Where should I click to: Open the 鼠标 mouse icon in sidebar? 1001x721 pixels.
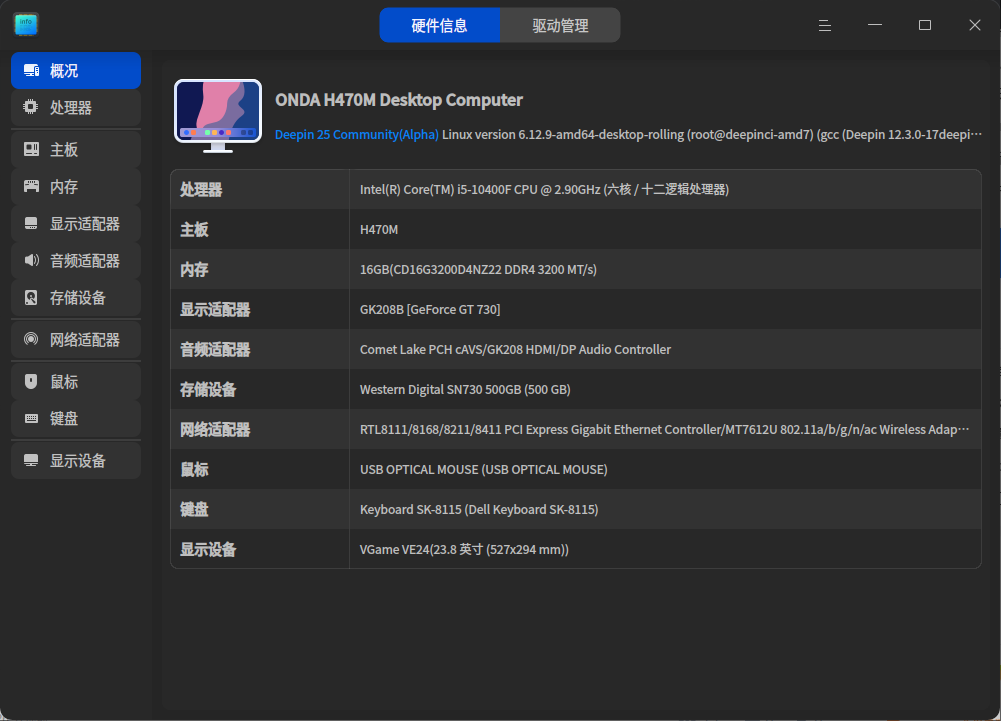pyautogui.click(x=31, y=382)
